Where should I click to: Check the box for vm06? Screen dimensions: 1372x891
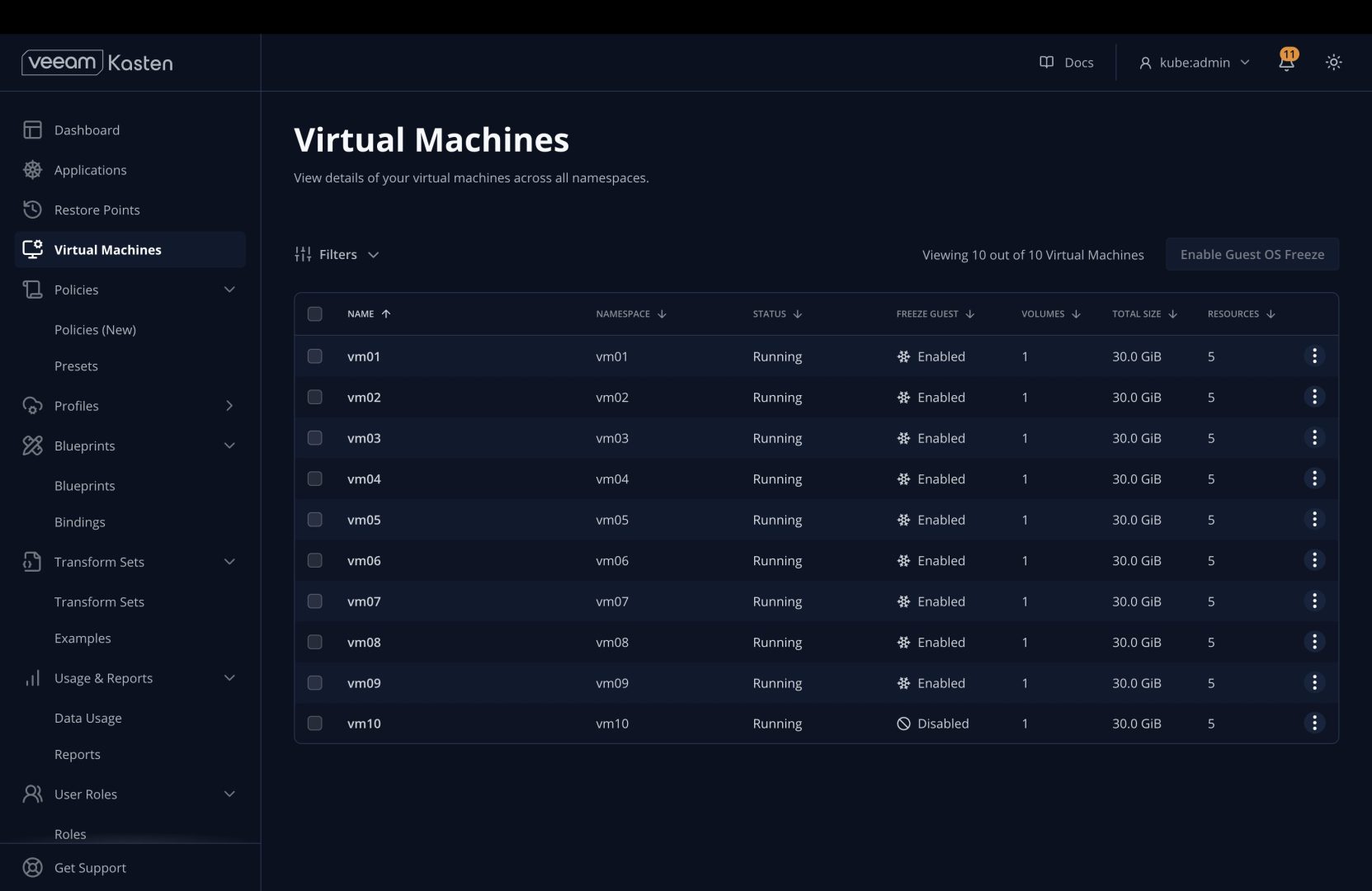click(314, 560)
